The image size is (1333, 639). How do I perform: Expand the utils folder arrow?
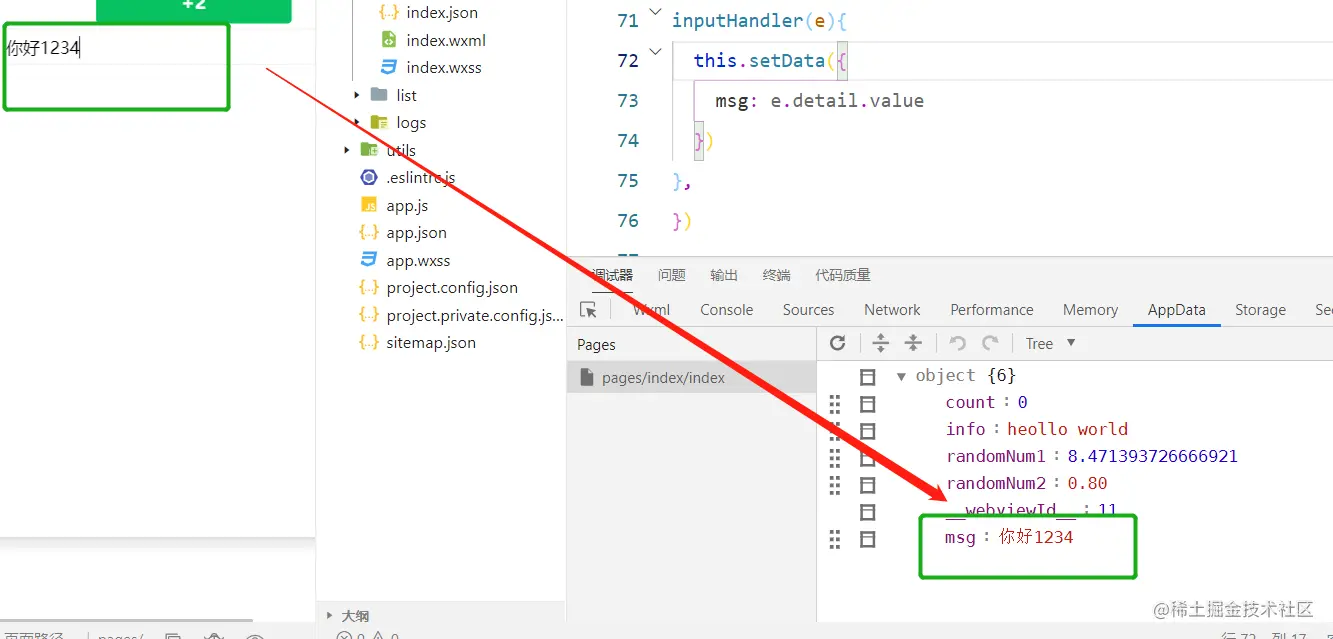point(347,150)
